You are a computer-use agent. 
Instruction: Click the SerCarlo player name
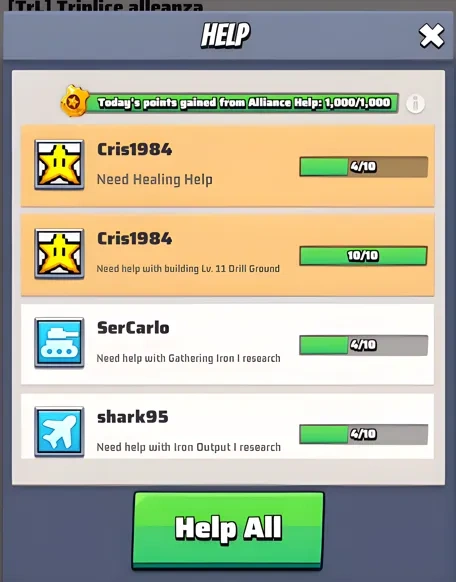pyautogui.click(x=133, y=328)
